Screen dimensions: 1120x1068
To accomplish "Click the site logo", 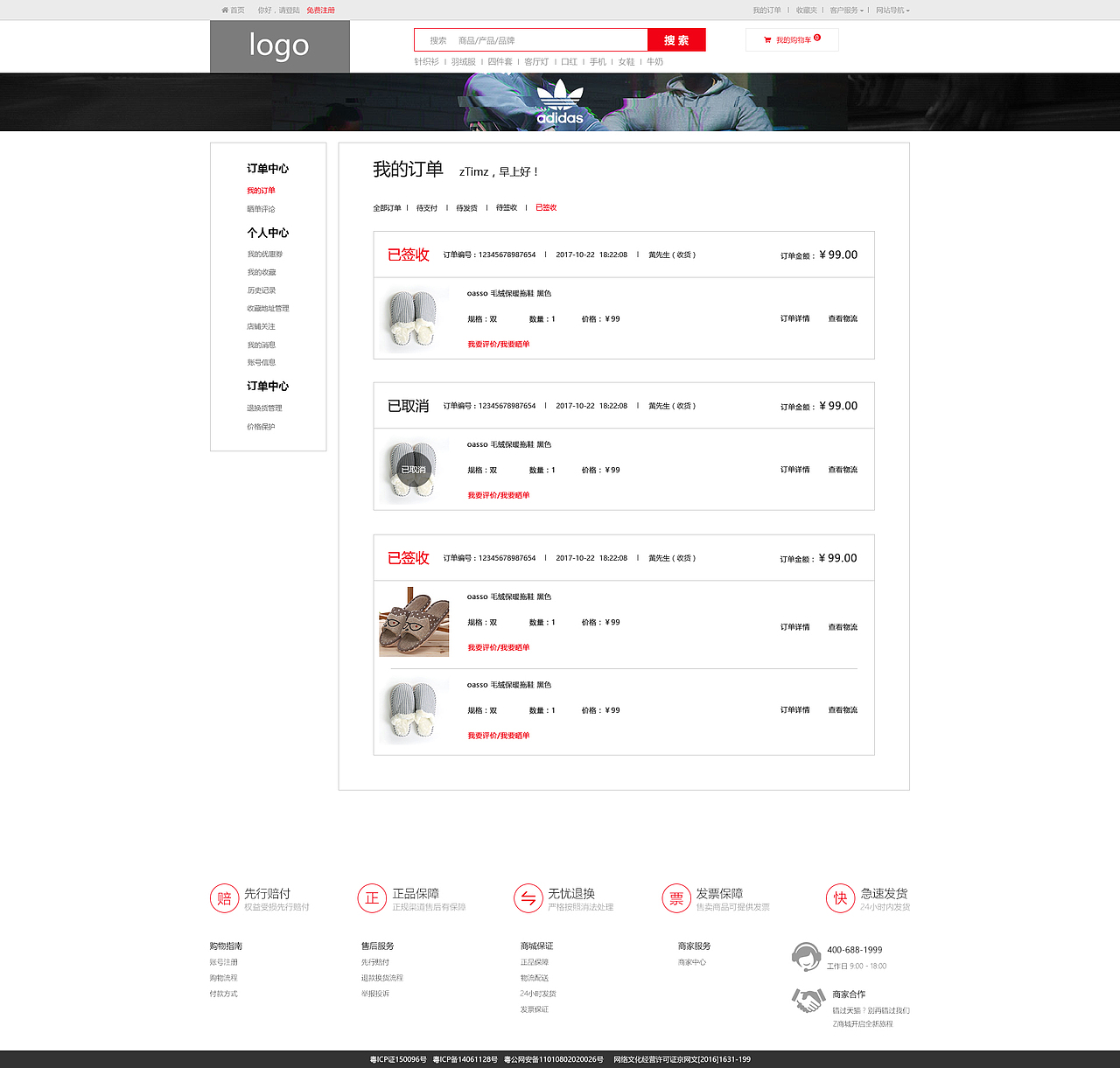I will (x=280, y=46).
